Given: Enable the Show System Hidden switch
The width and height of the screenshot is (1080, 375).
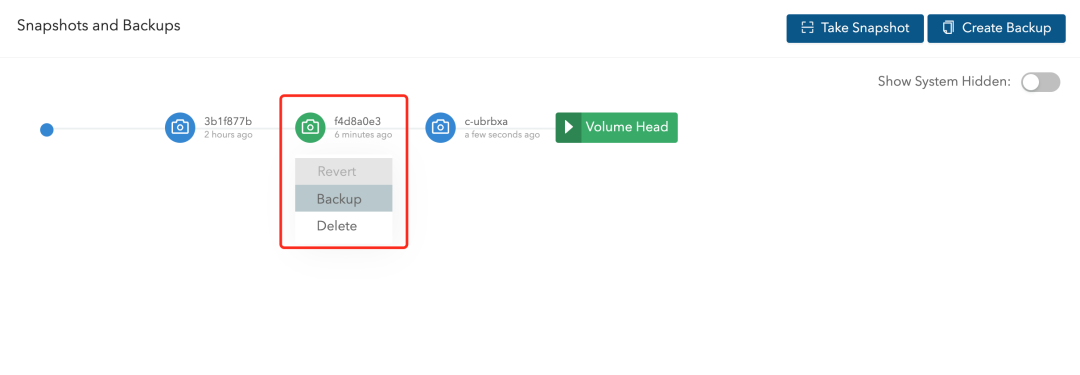Looking at the screenshot, I should tap(1040, 82).
